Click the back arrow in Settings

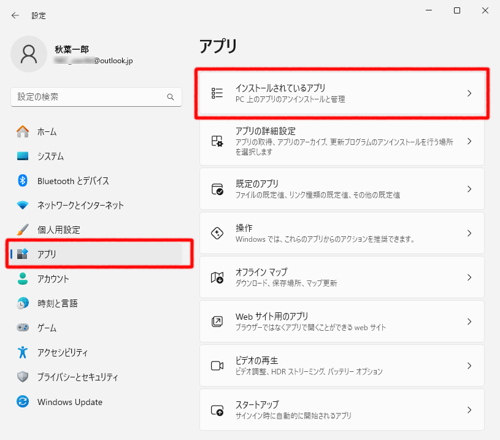15,15
